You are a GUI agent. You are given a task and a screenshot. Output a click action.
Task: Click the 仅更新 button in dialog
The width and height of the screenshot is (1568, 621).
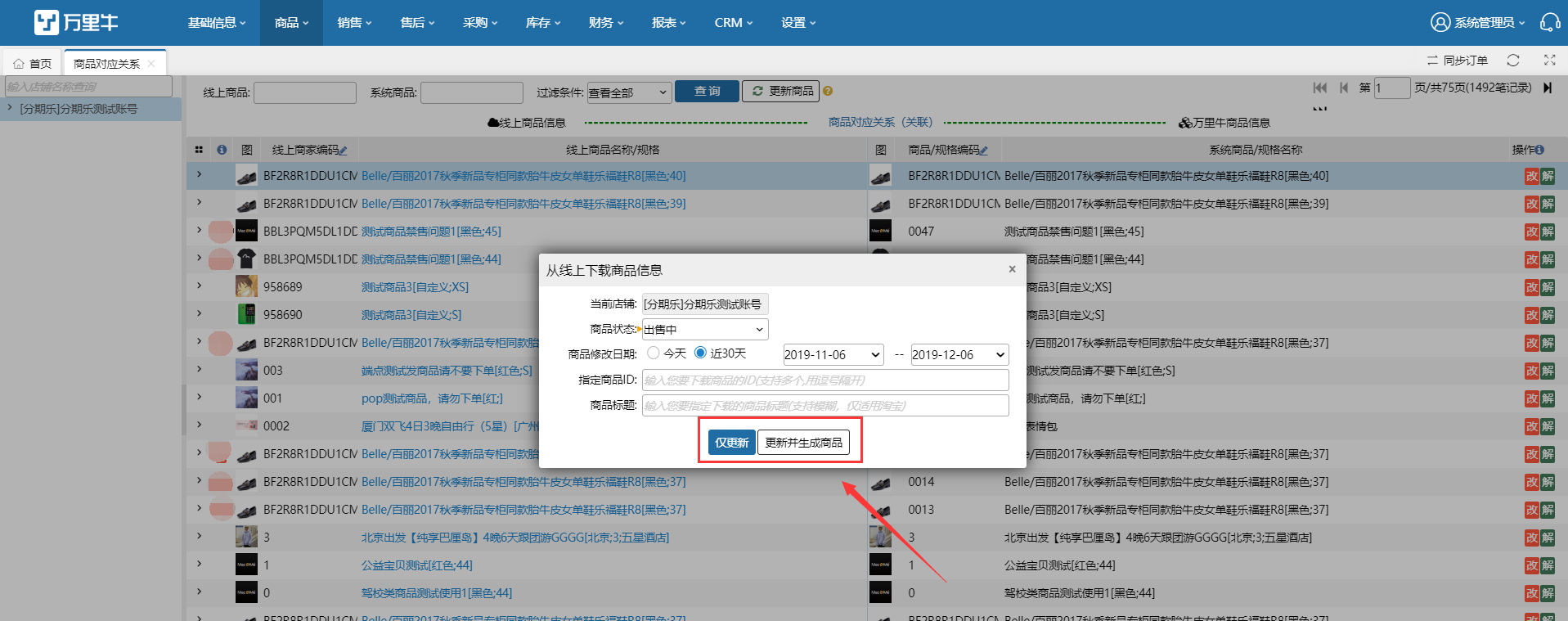click(731, 443)
